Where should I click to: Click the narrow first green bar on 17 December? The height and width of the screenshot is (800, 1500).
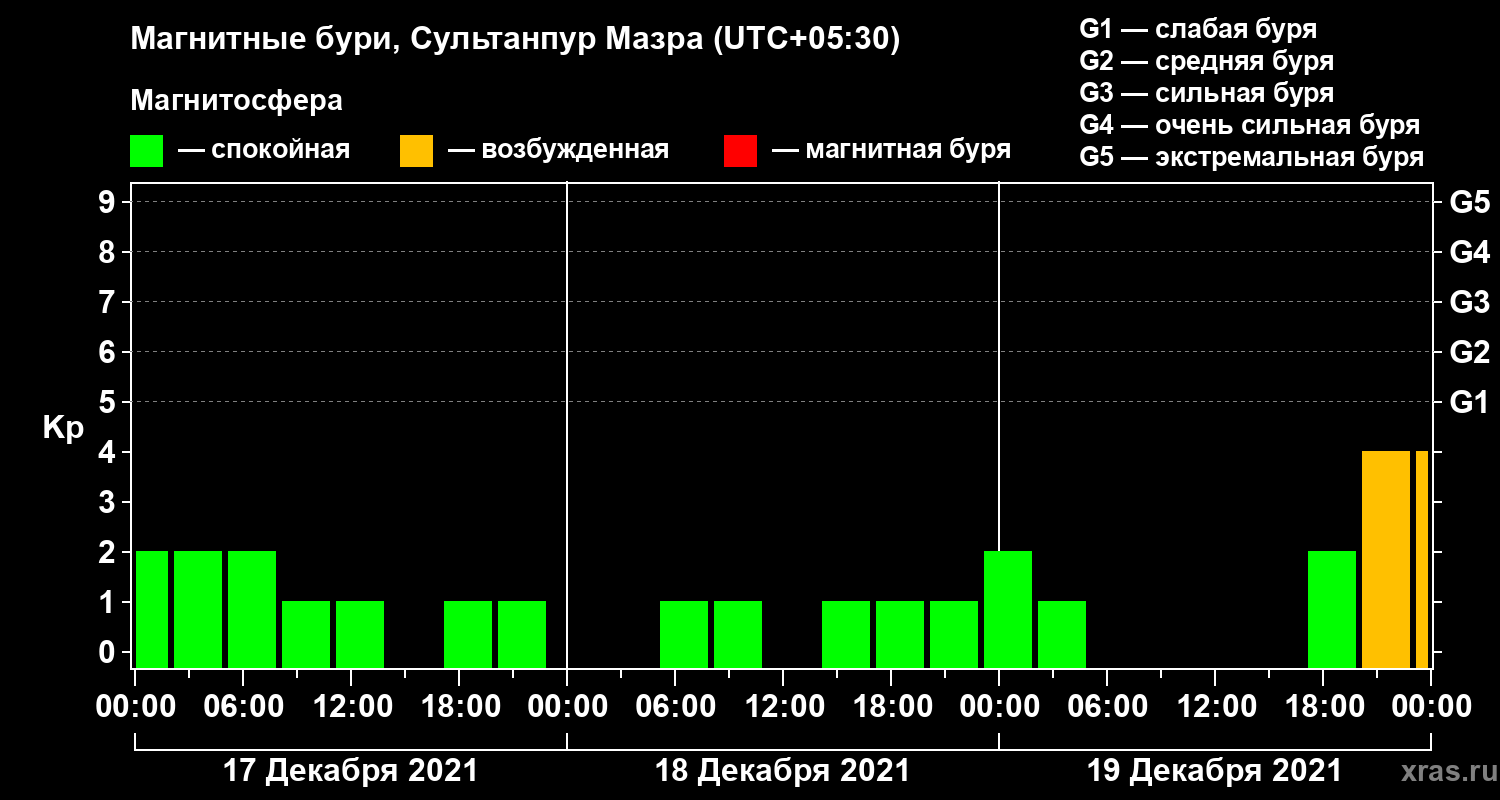point(152,610)
